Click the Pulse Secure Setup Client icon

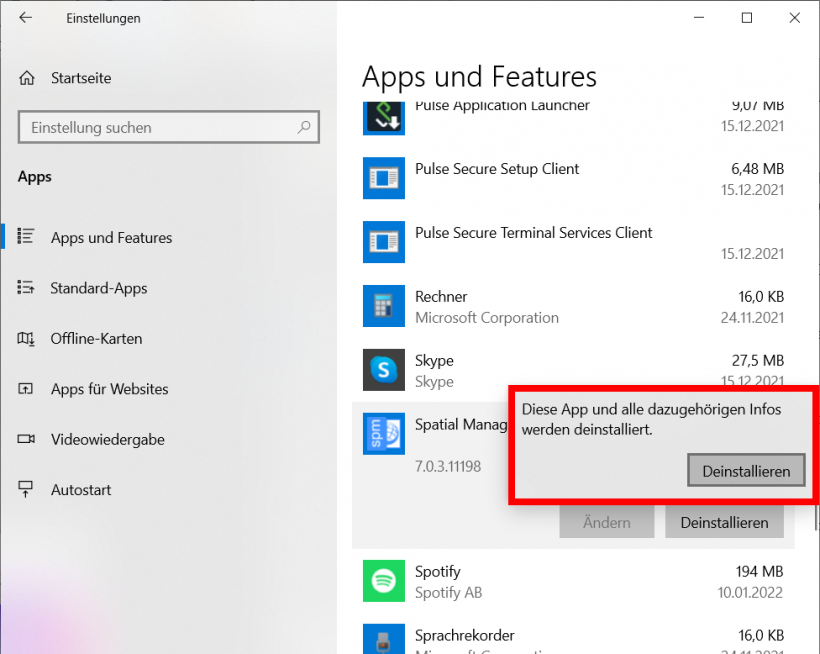point(384,179)
